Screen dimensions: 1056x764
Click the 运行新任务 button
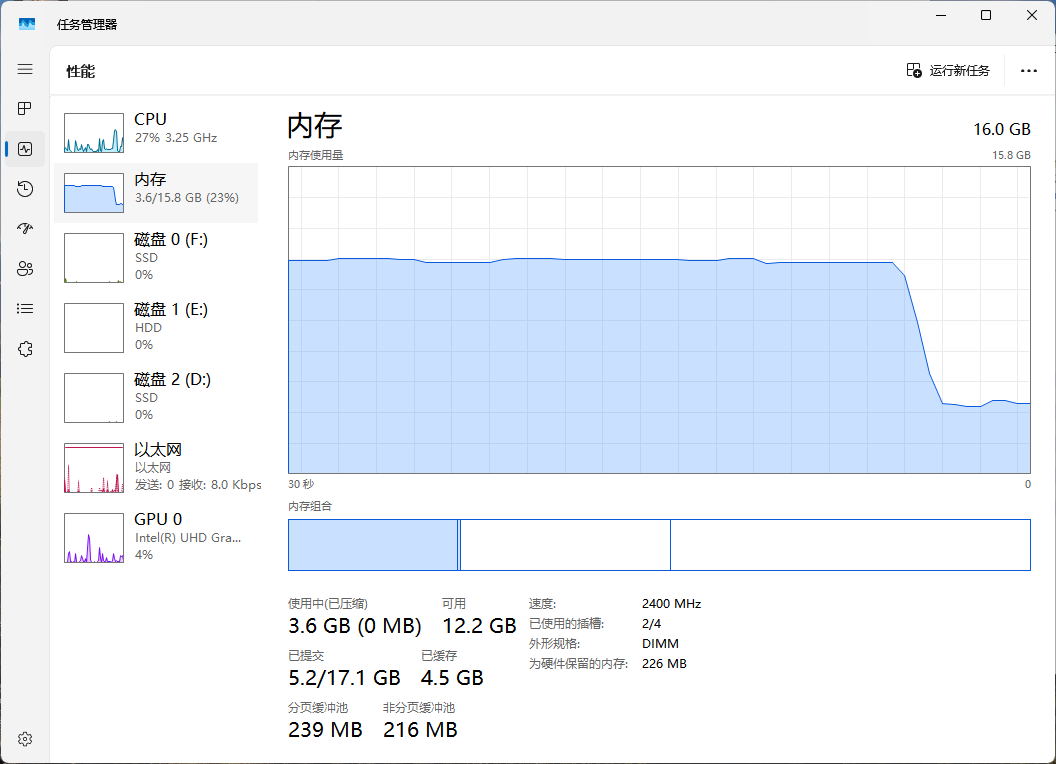tap(948, 70)
